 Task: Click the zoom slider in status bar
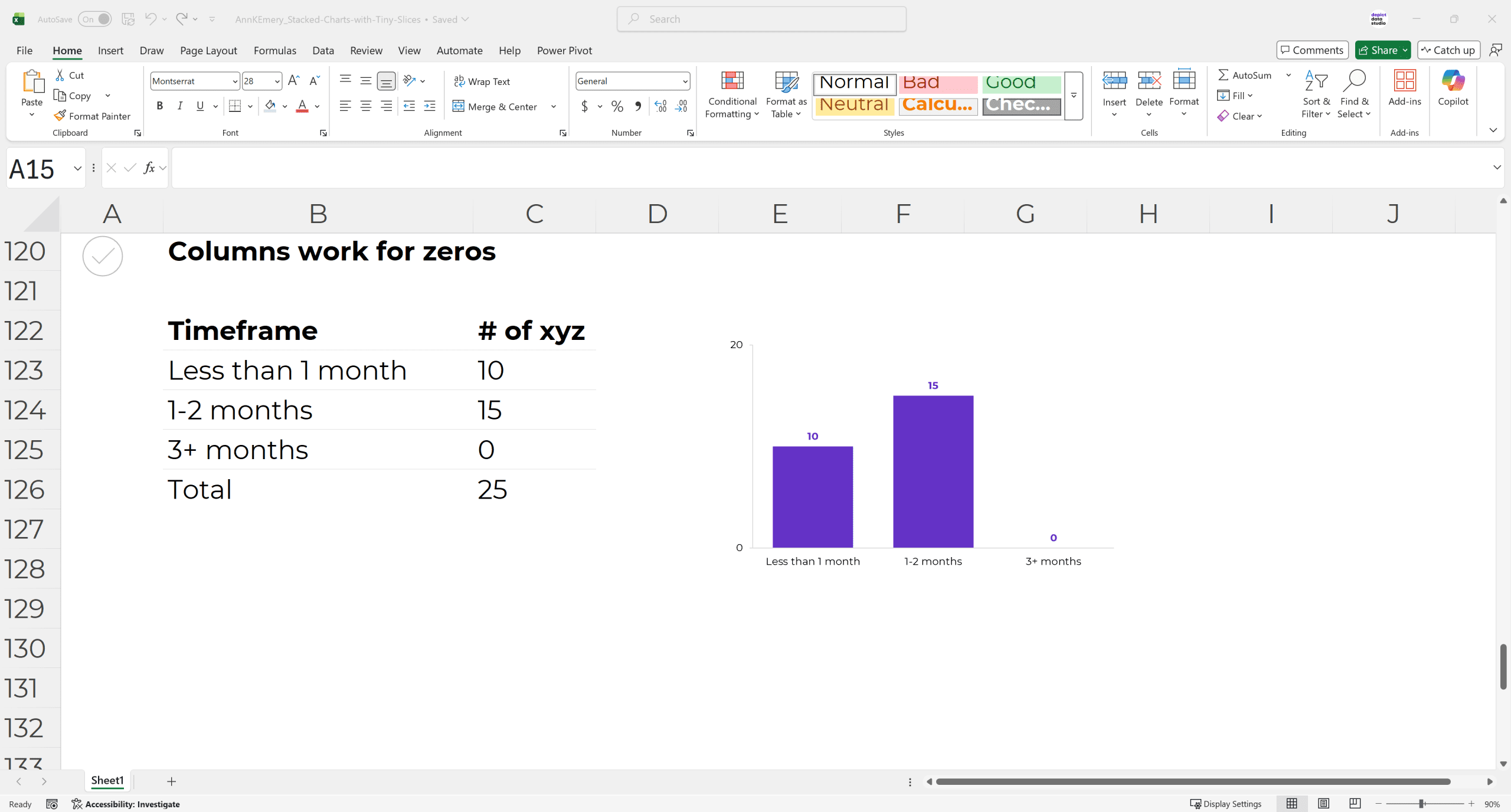coord(1422,804)
